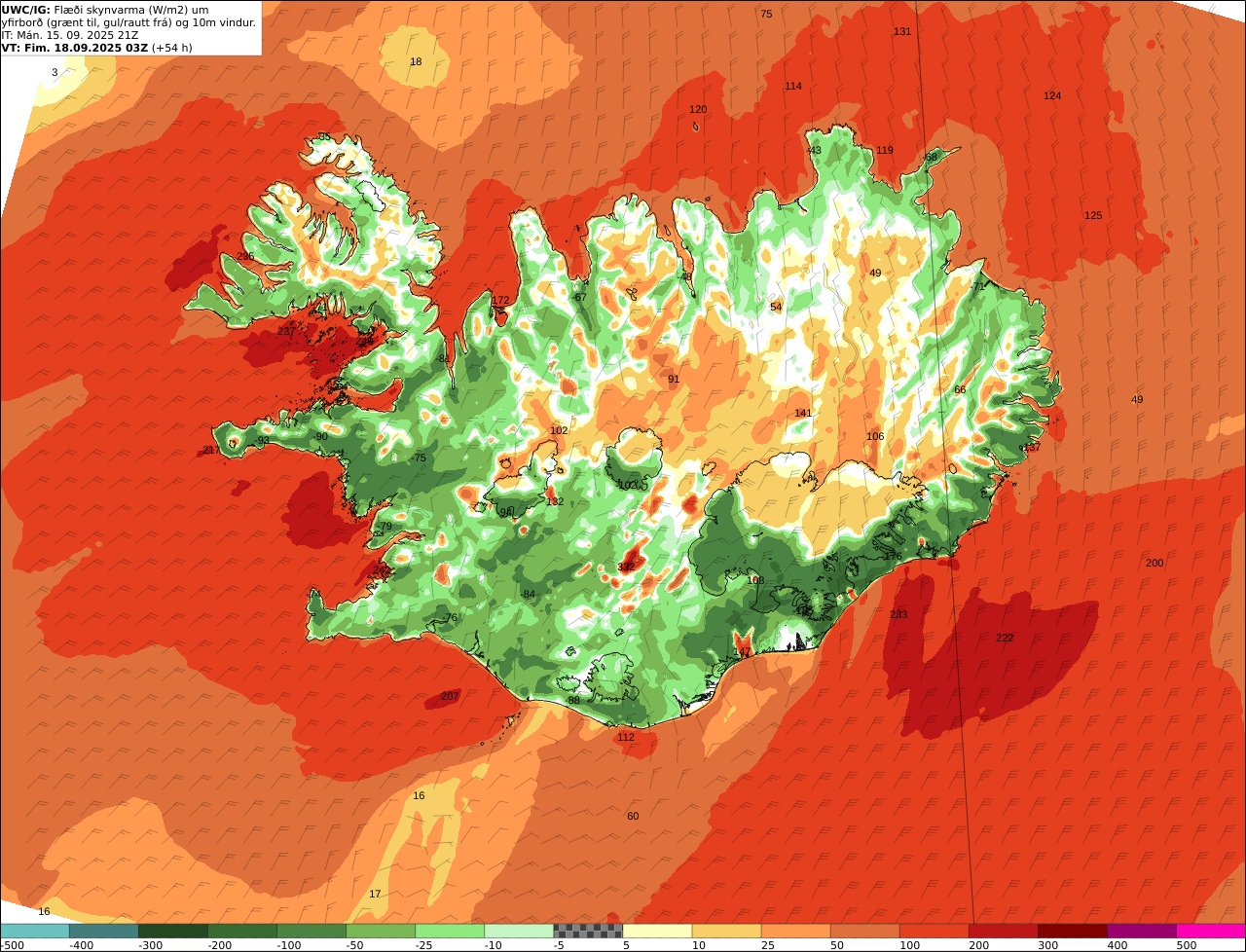Click the map value 18 in the yellow patch
Image resolution: width=1246 pixels, height=952 pixels.
point(416,62)
